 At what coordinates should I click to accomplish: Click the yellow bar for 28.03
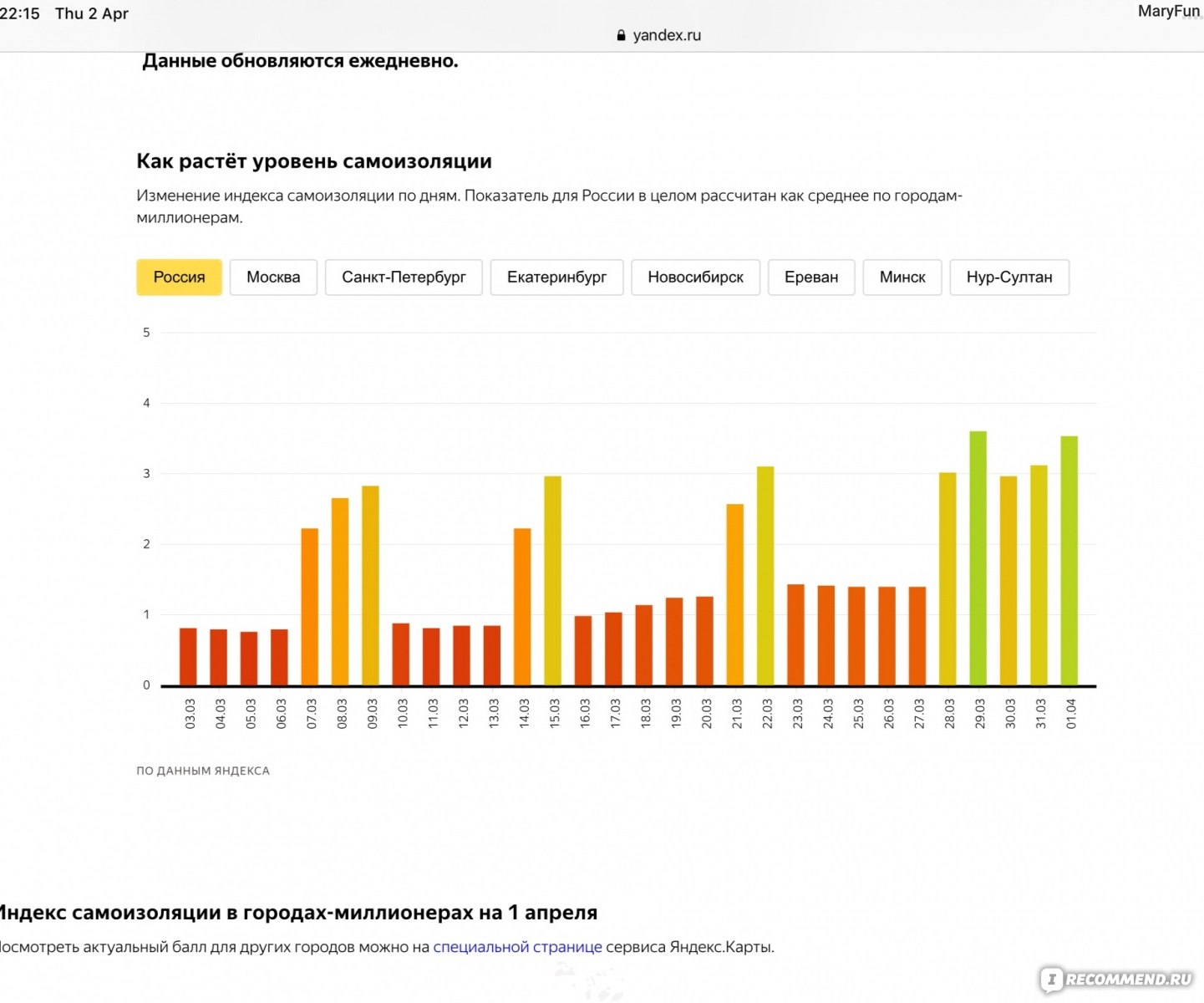[x=947, y=579]
